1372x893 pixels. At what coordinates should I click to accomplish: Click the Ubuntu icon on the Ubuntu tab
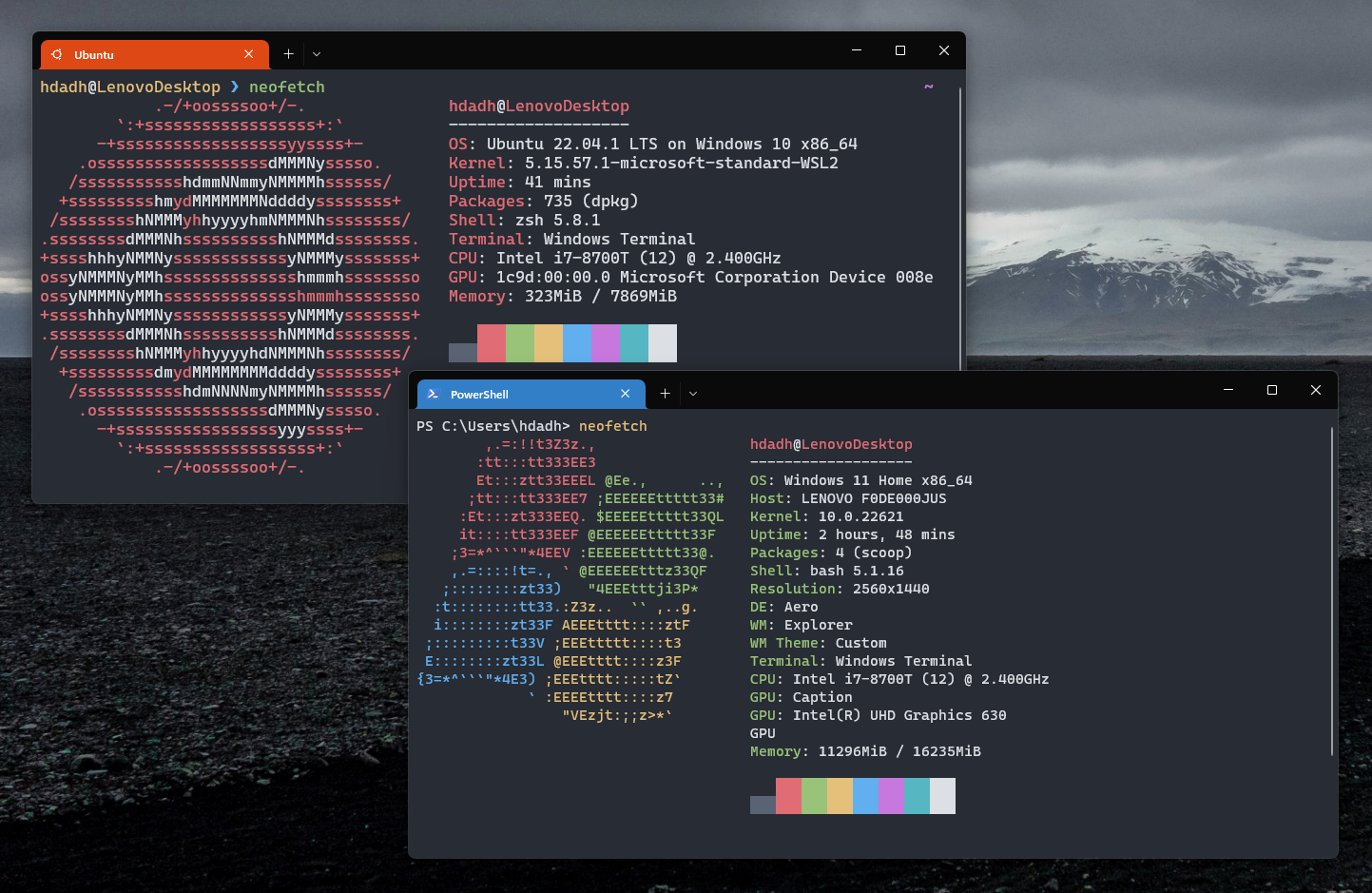pyautogui.click(x=56, y=54)
